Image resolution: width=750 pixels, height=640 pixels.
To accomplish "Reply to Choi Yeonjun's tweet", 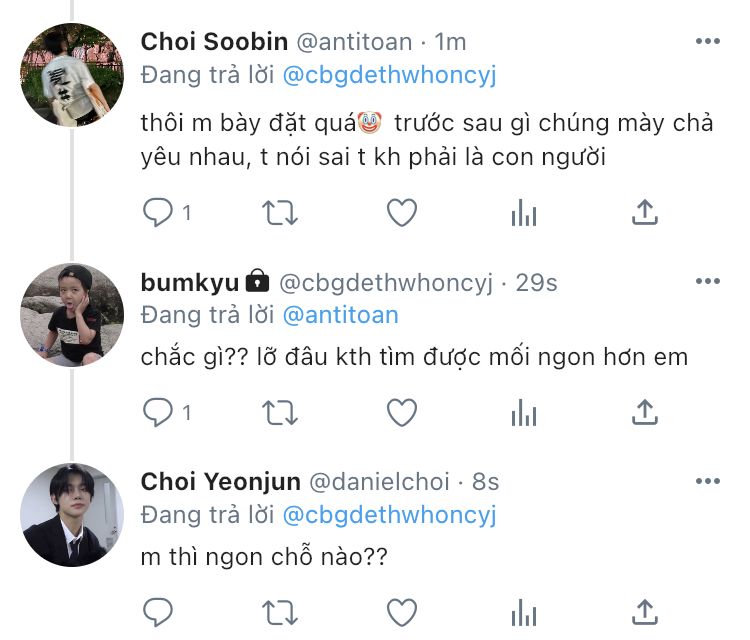I will 158,610.
